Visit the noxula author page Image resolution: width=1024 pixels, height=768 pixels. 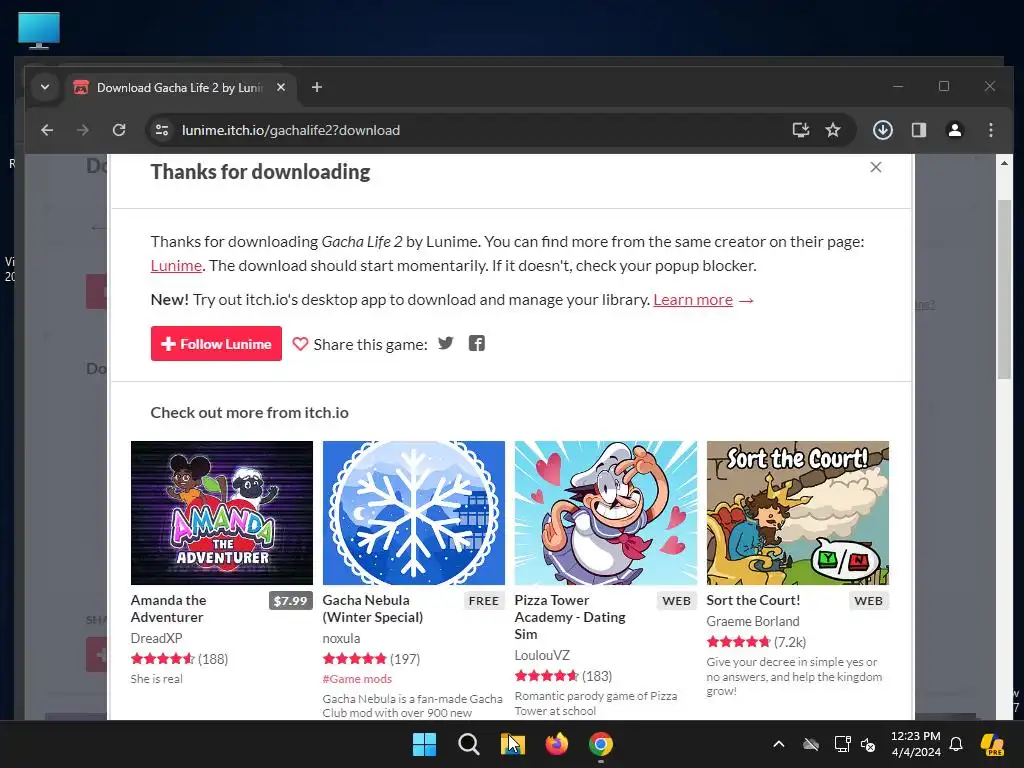[x=342, y=638]
